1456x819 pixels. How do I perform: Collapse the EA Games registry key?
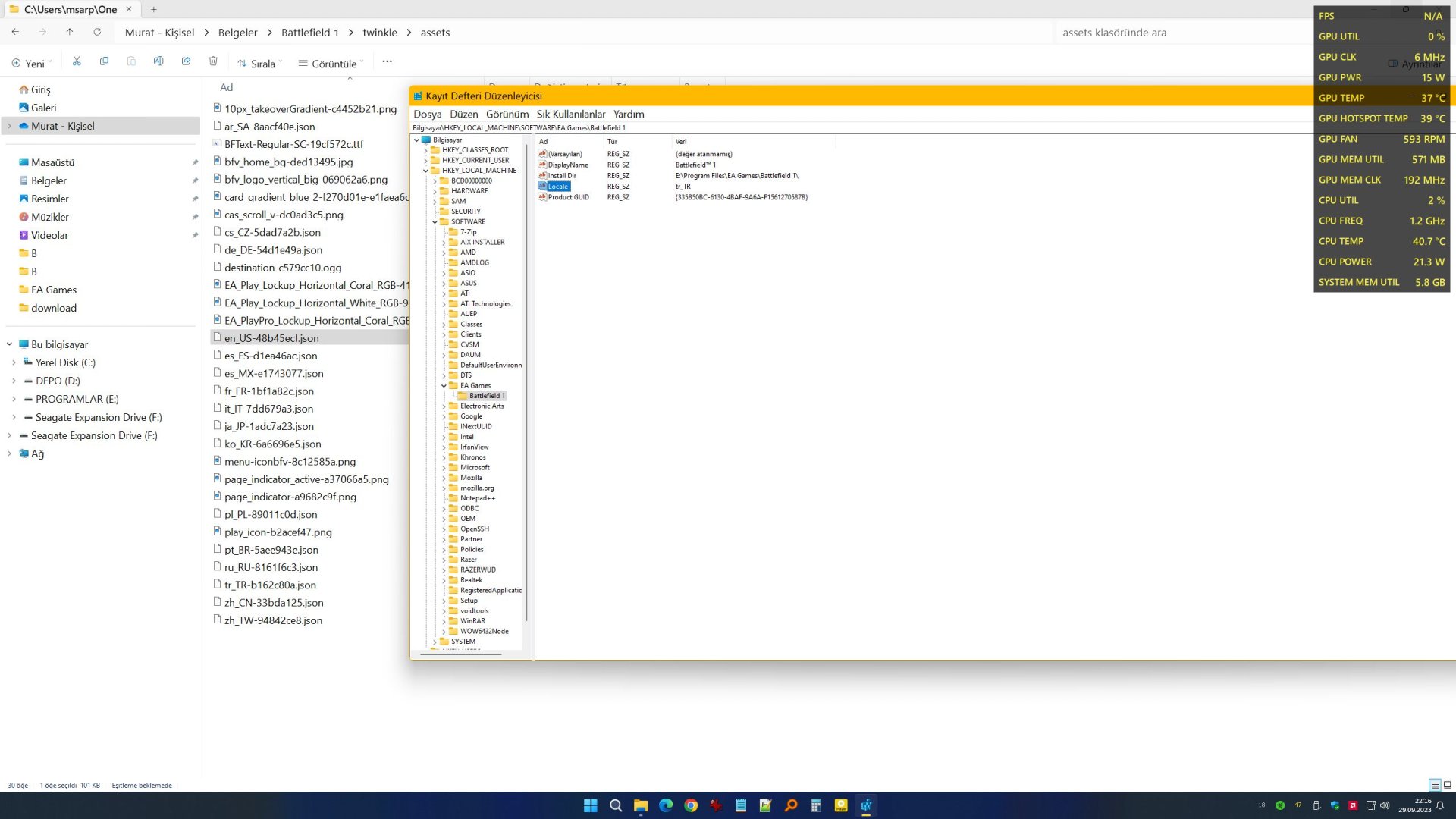click(x=444, y=386)
